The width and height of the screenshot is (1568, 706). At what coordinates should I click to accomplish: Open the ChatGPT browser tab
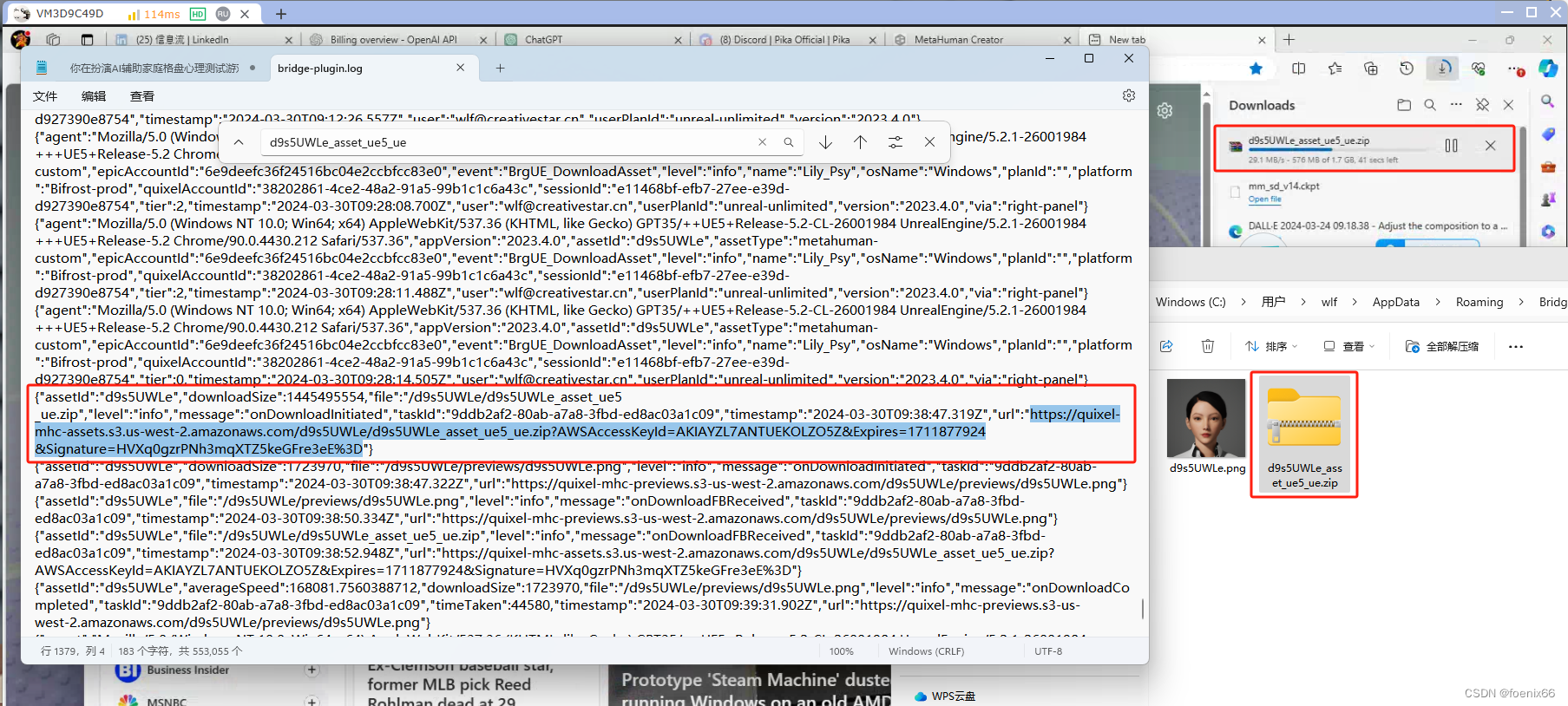(593, 39)
